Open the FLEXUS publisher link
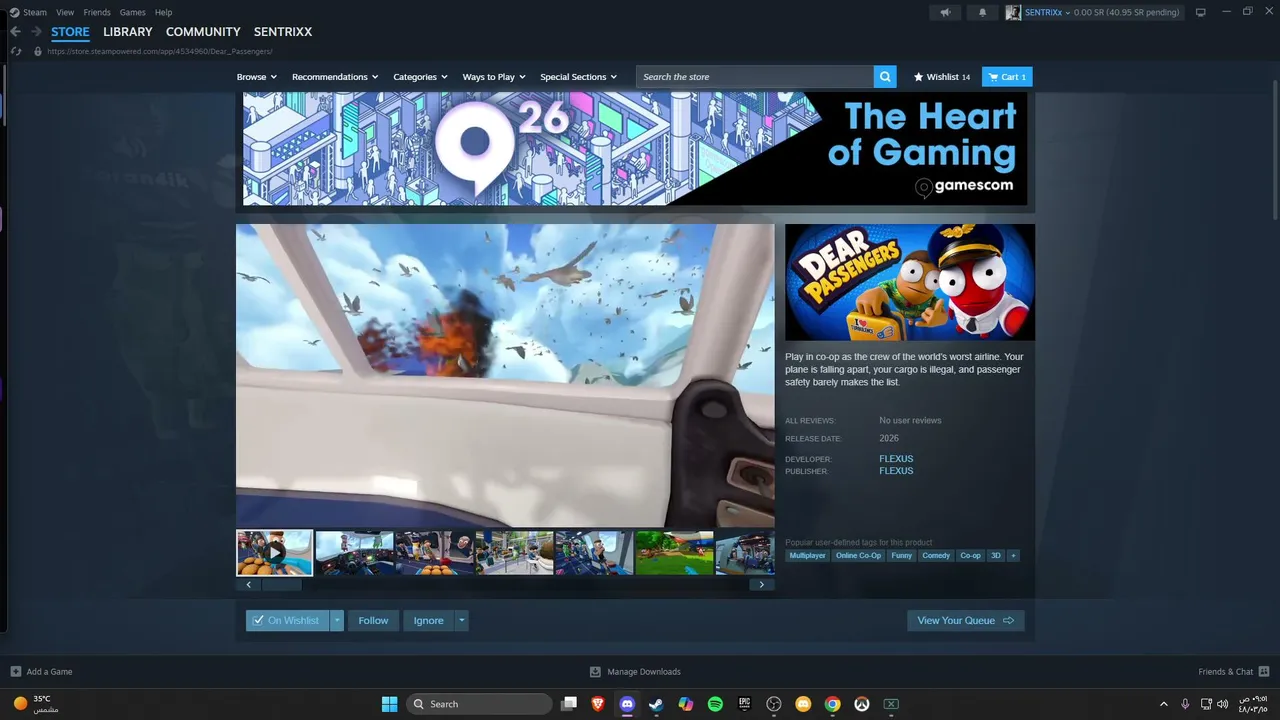 (x=896, y=471)
